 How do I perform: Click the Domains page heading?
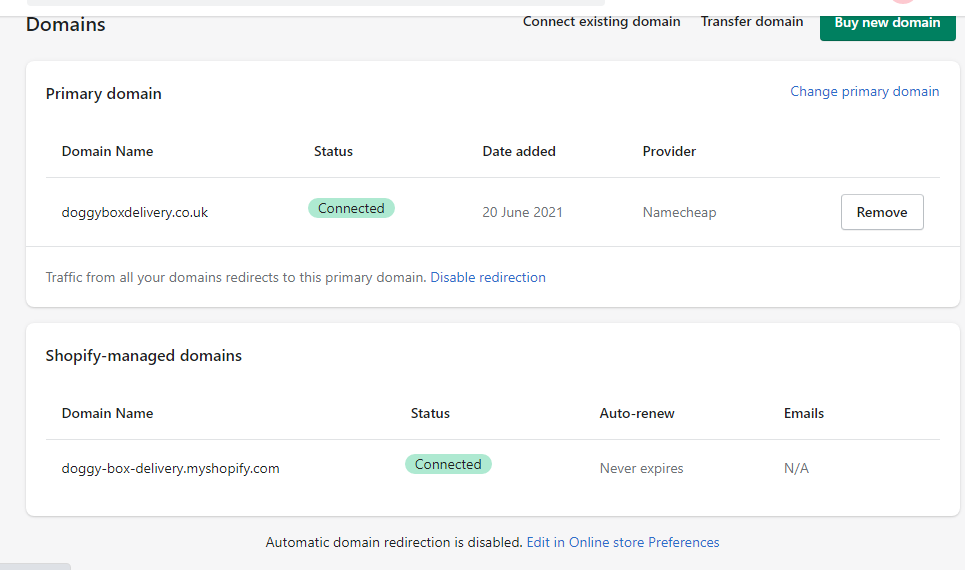point(66,24)
